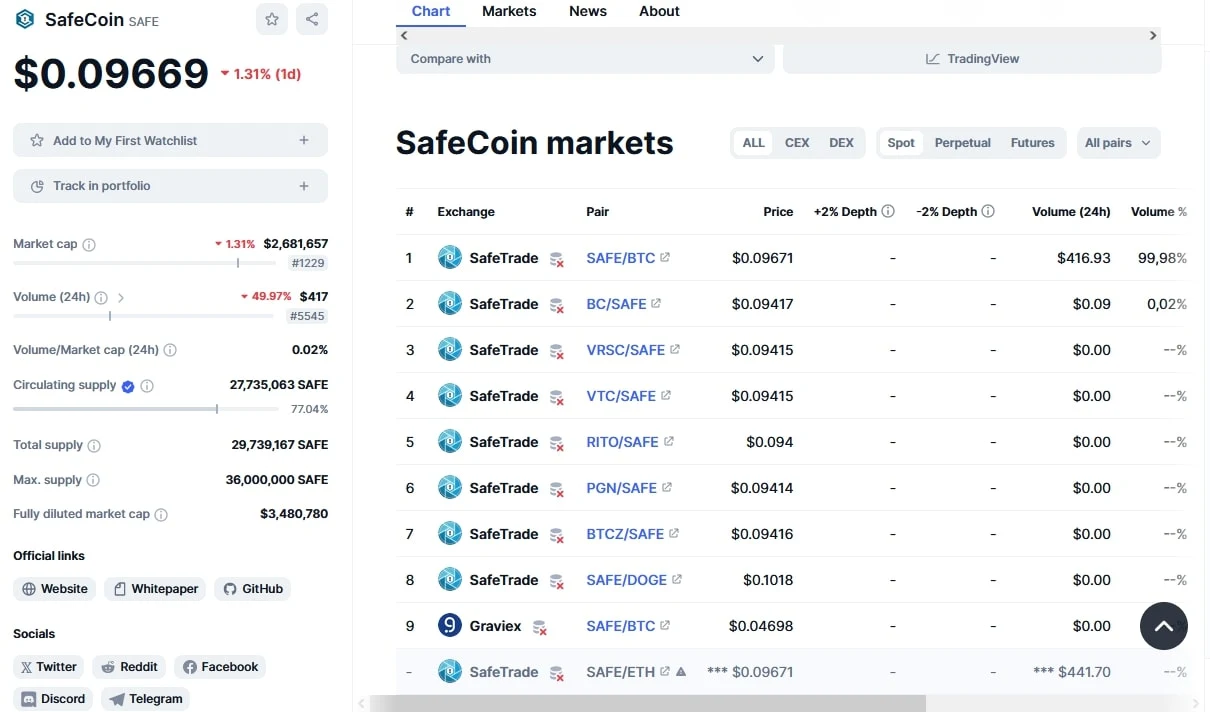Click the Circulating supply progress bar
The width and height of the screenshot is (1210, 712).
[144, 409]
